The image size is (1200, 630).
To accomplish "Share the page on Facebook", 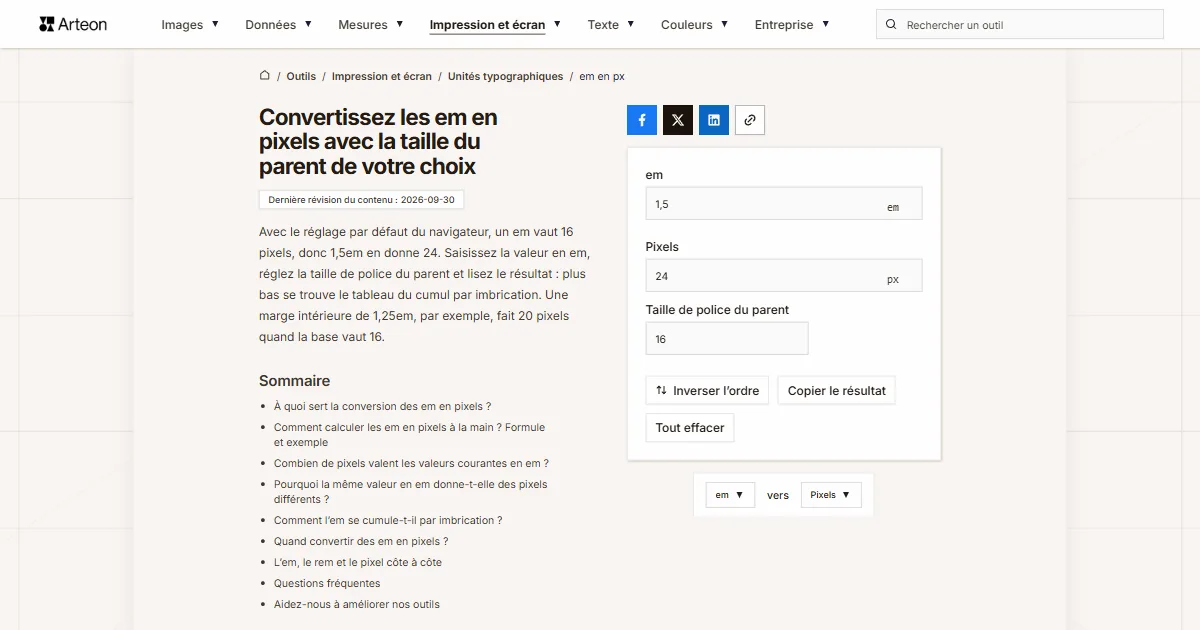I will (642, 120).
